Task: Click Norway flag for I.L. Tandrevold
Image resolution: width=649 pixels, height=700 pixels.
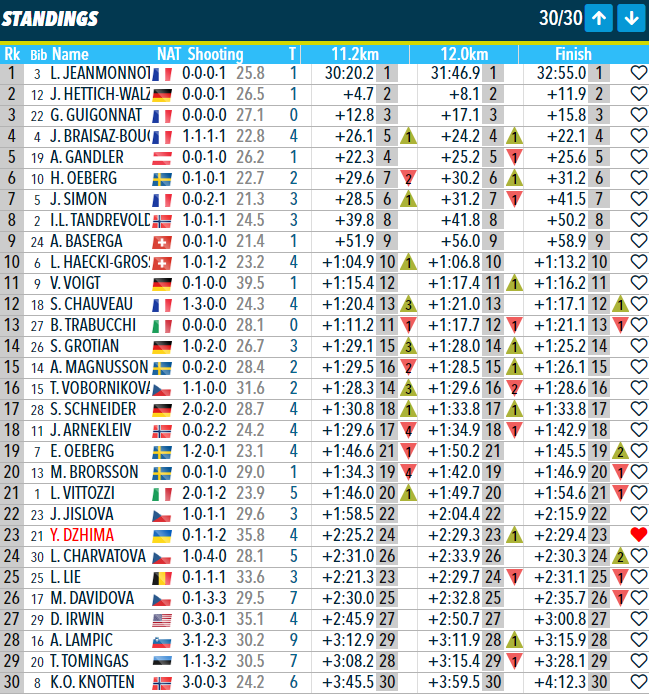Action: (163, 220)
